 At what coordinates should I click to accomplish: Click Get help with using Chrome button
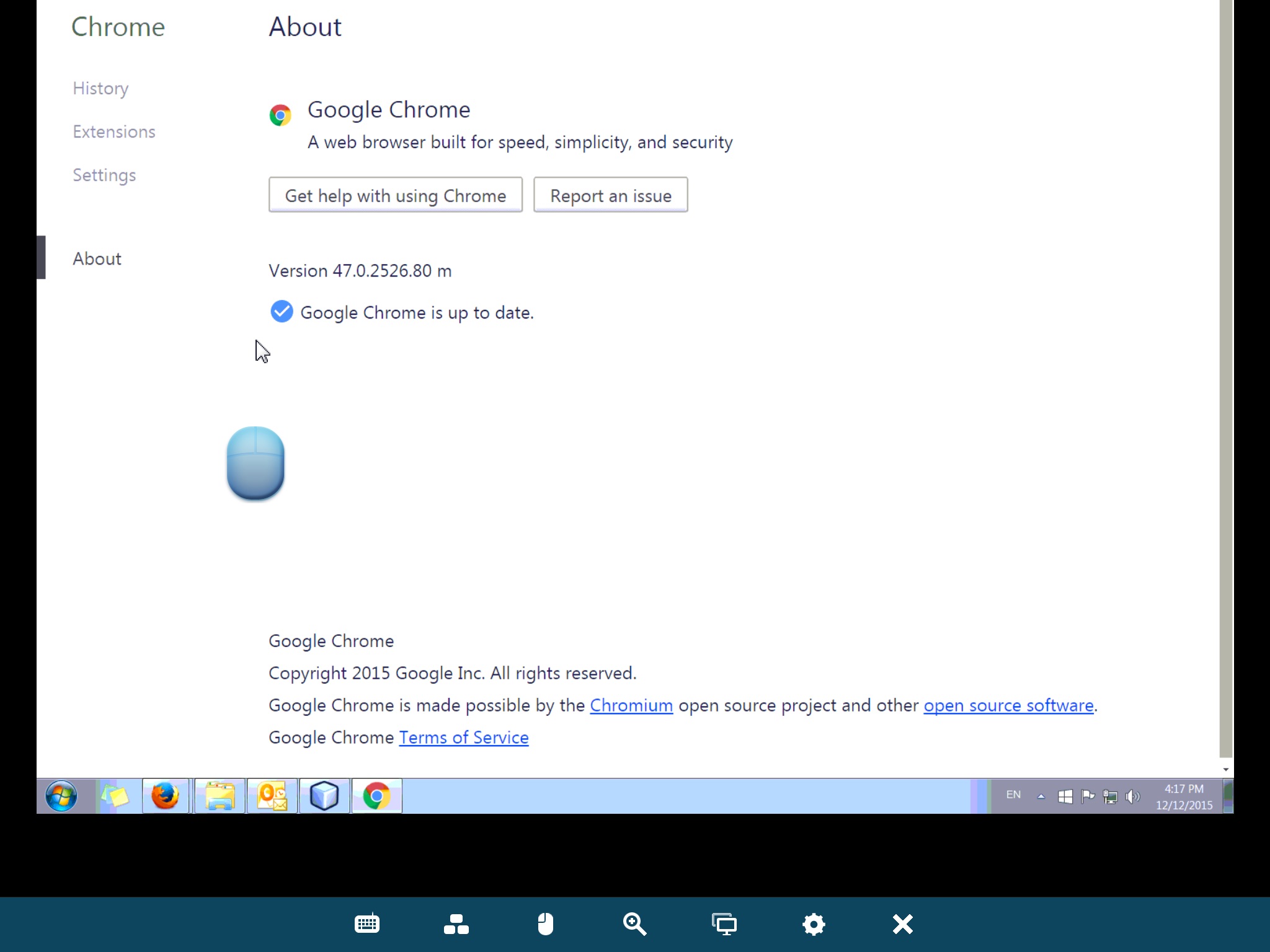396,195
